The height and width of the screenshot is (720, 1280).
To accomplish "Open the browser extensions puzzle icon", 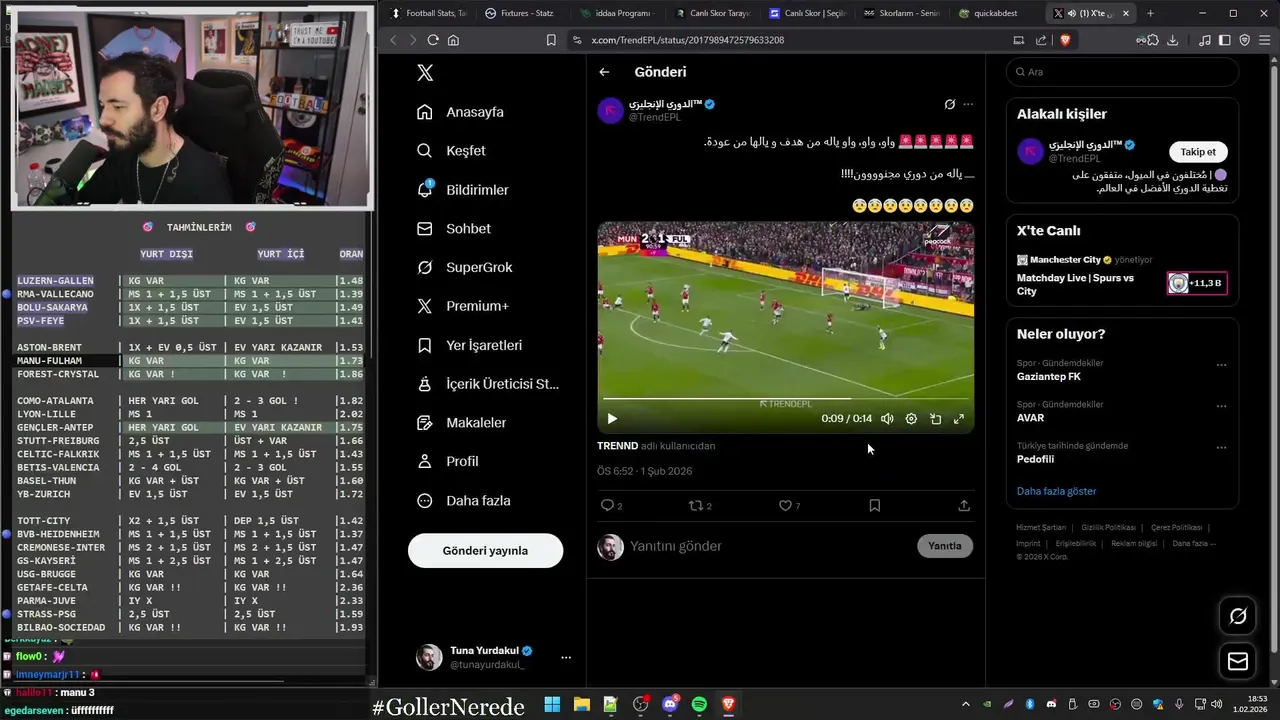I will 1154,40.
